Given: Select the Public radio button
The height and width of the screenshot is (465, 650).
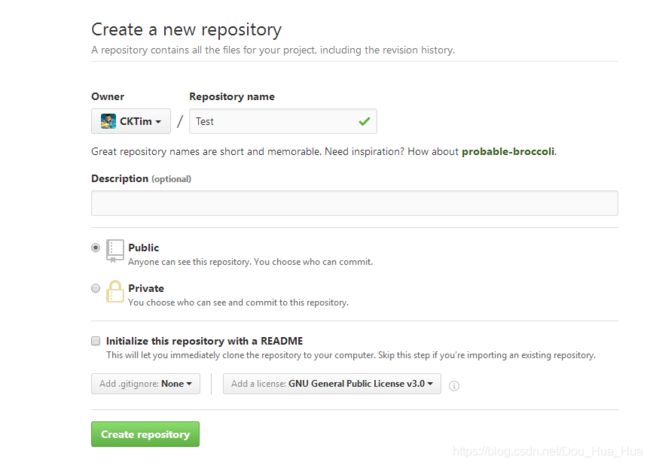Looking at the screenshot, I should pos(95,247).
